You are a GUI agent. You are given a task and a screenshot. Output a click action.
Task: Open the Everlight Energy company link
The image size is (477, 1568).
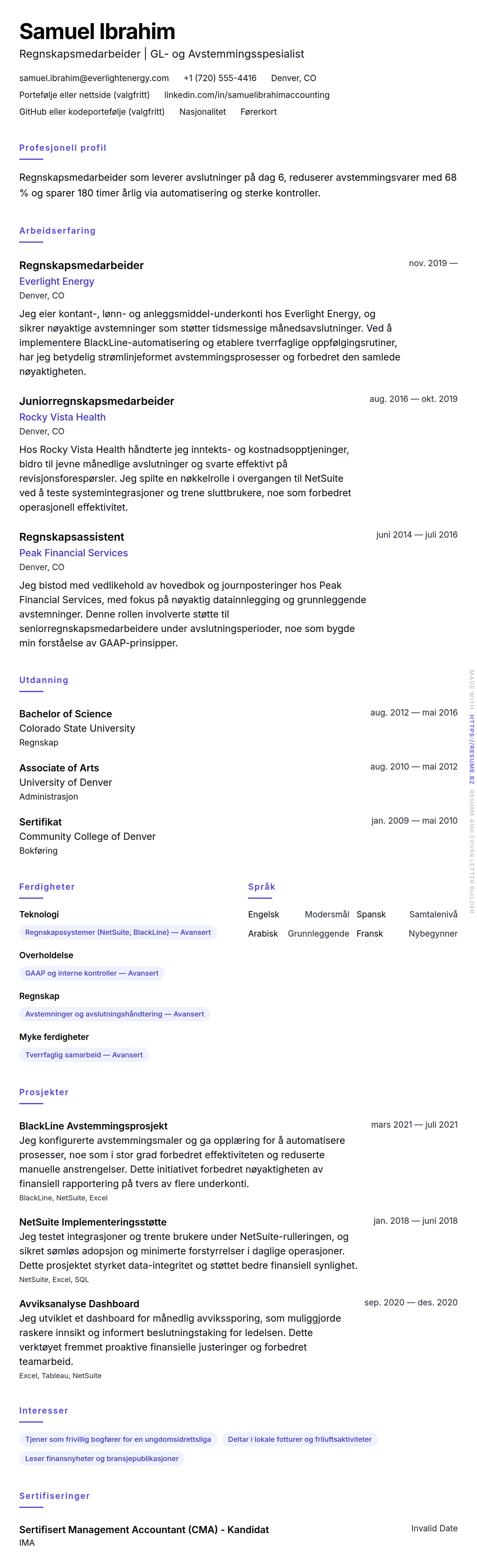coord(56,281)
